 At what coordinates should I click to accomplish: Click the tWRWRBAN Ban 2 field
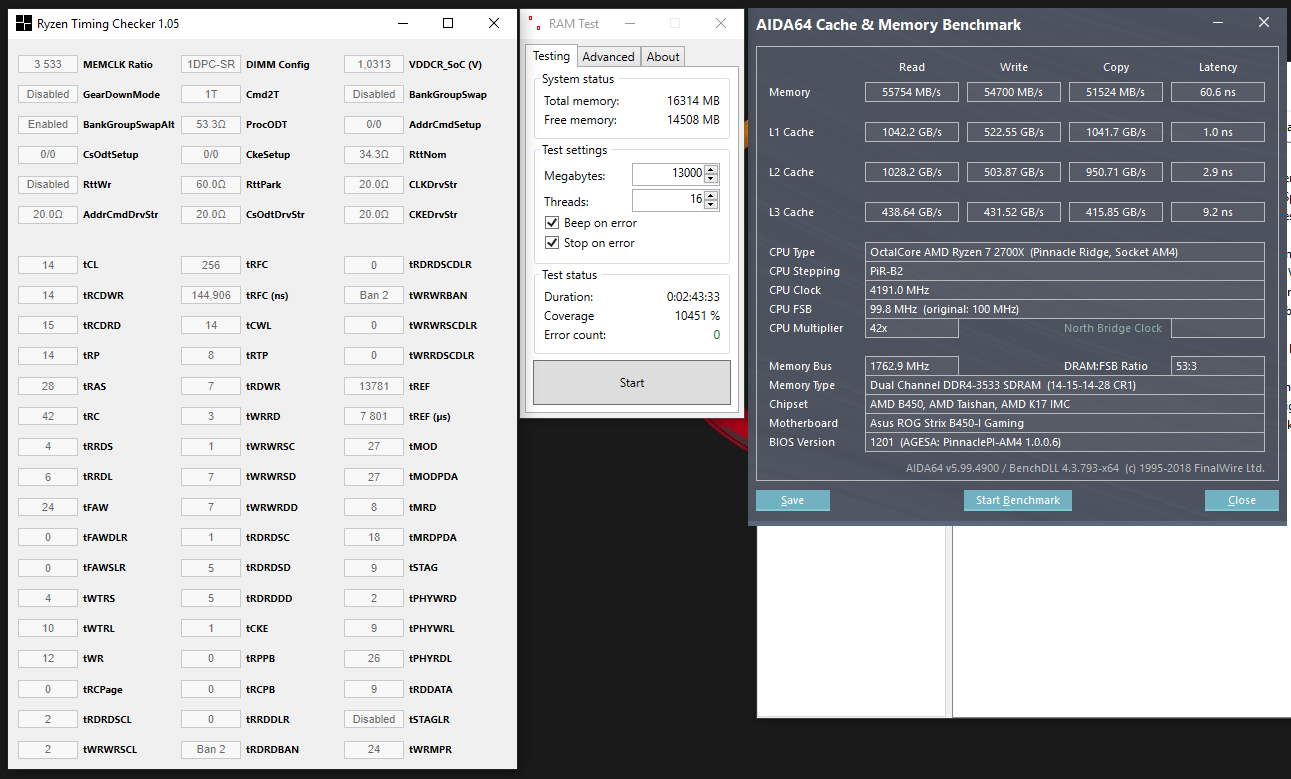374,295
